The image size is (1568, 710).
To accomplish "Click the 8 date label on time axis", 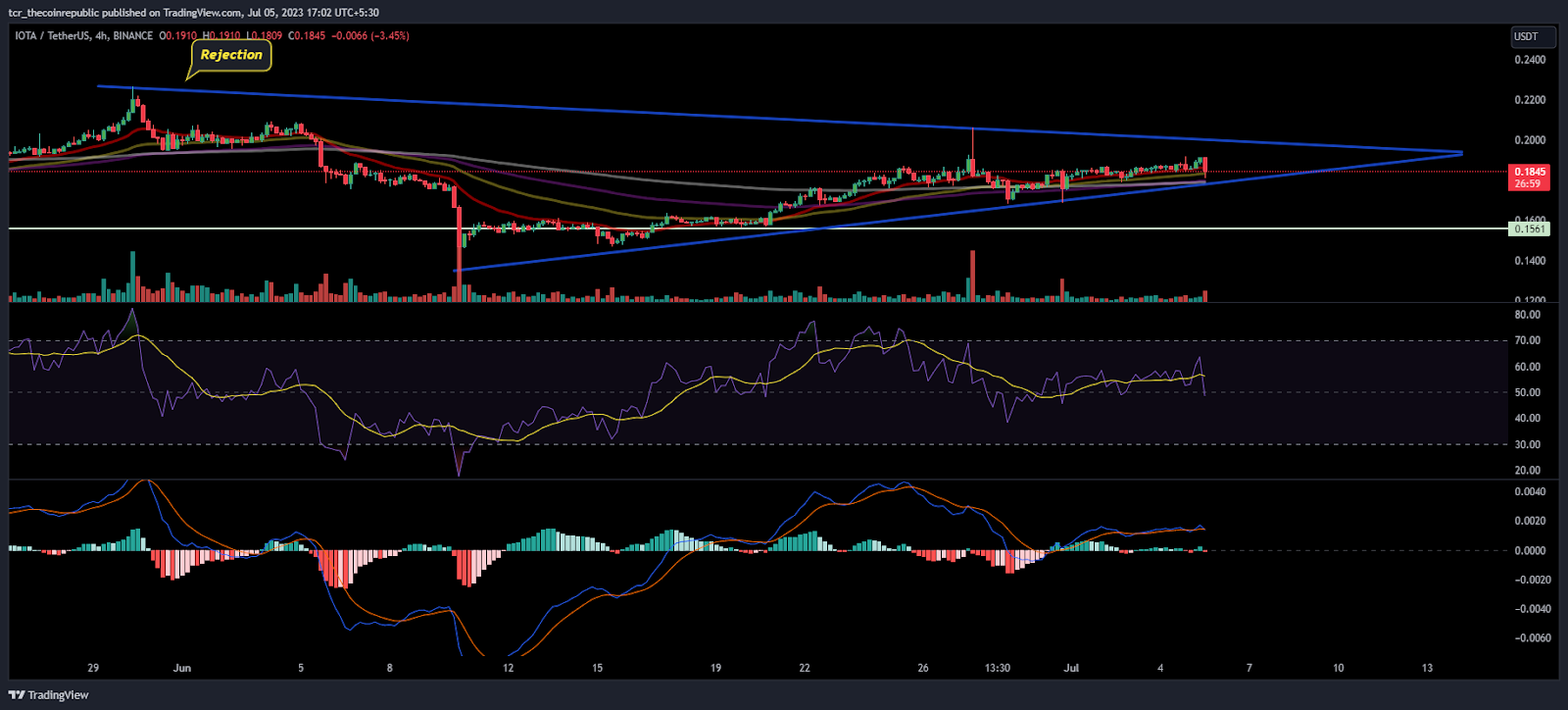I will (390, 668).
